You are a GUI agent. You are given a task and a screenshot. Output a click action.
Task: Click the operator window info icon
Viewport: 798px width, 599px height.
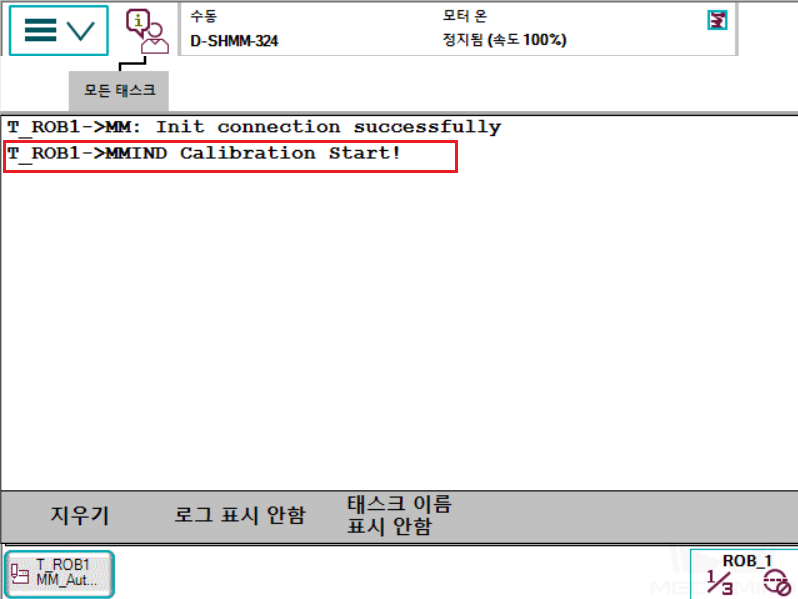click(x=147, y=32)
